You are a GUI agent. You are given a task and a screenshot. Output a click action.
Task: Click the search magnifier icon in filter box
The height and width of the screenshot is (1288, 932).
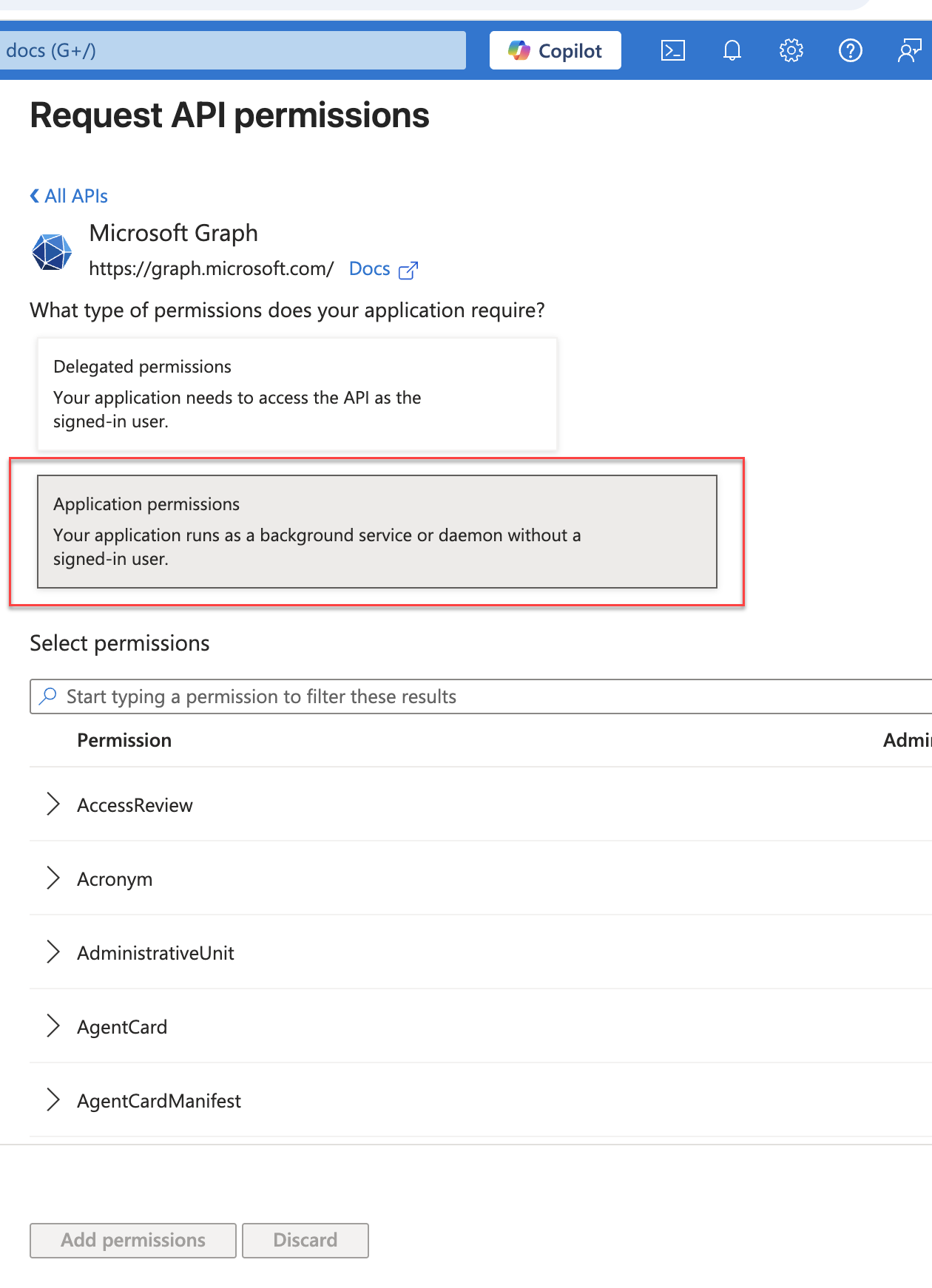pyautogui.click(x=48, y=696)
